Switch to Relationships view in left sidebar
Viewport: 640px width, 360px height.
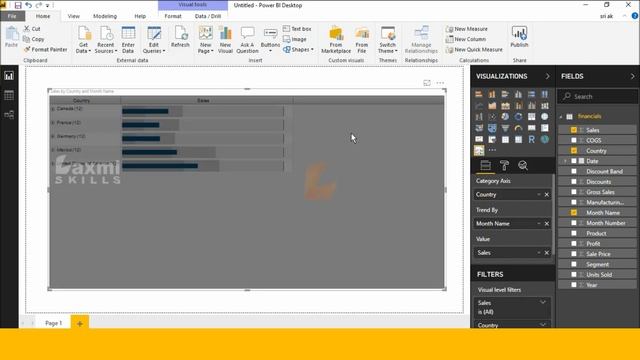(x=9, y=115)
